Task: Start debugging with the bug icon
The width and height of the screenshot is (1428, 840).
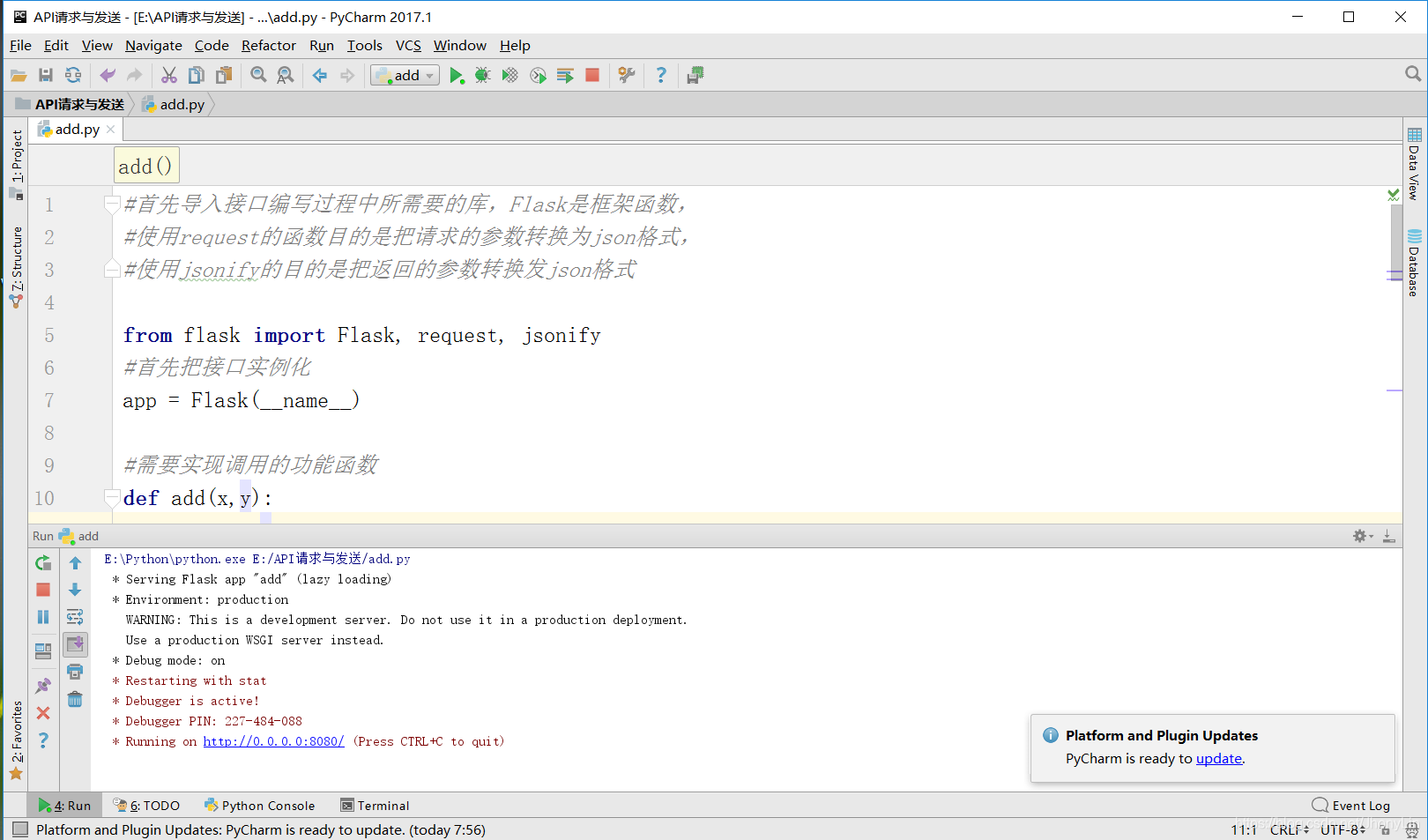Action: pos(482,76)
